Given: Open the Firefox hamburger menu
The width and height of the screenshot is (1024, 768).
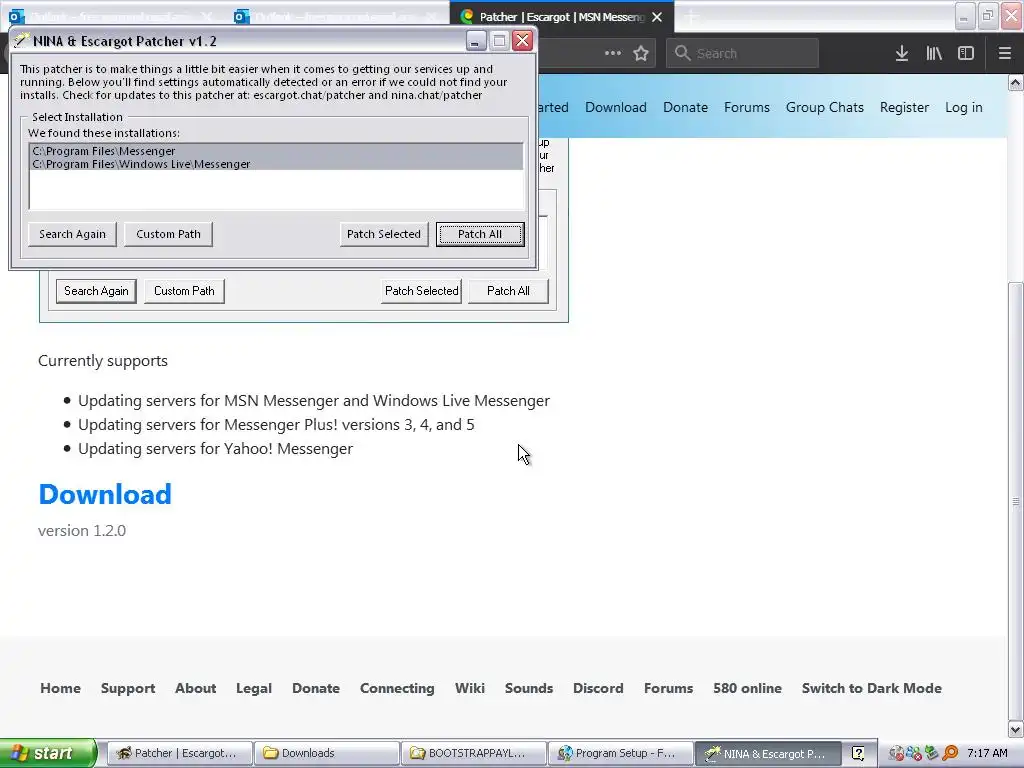Looking at the screenshot, I should point(1004,54).
